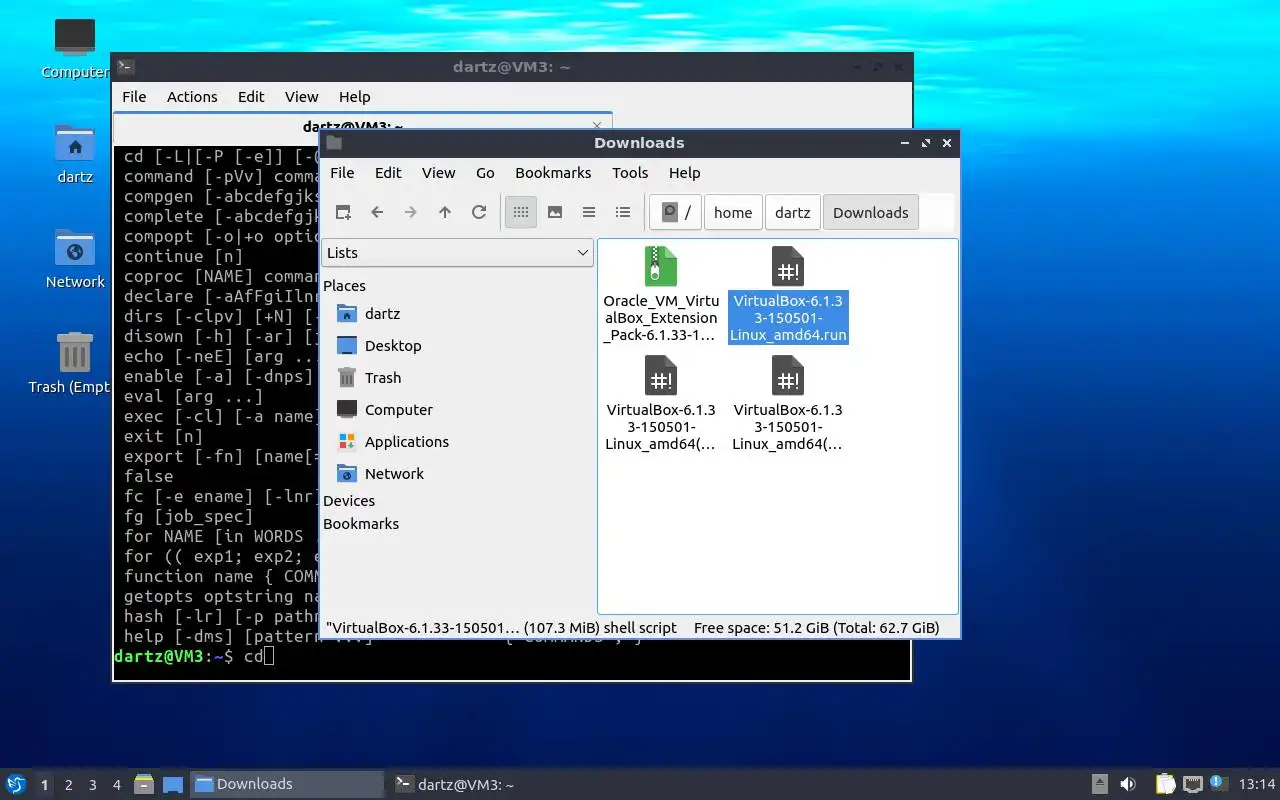Switch to detailed list view mode

pos(623,212)
